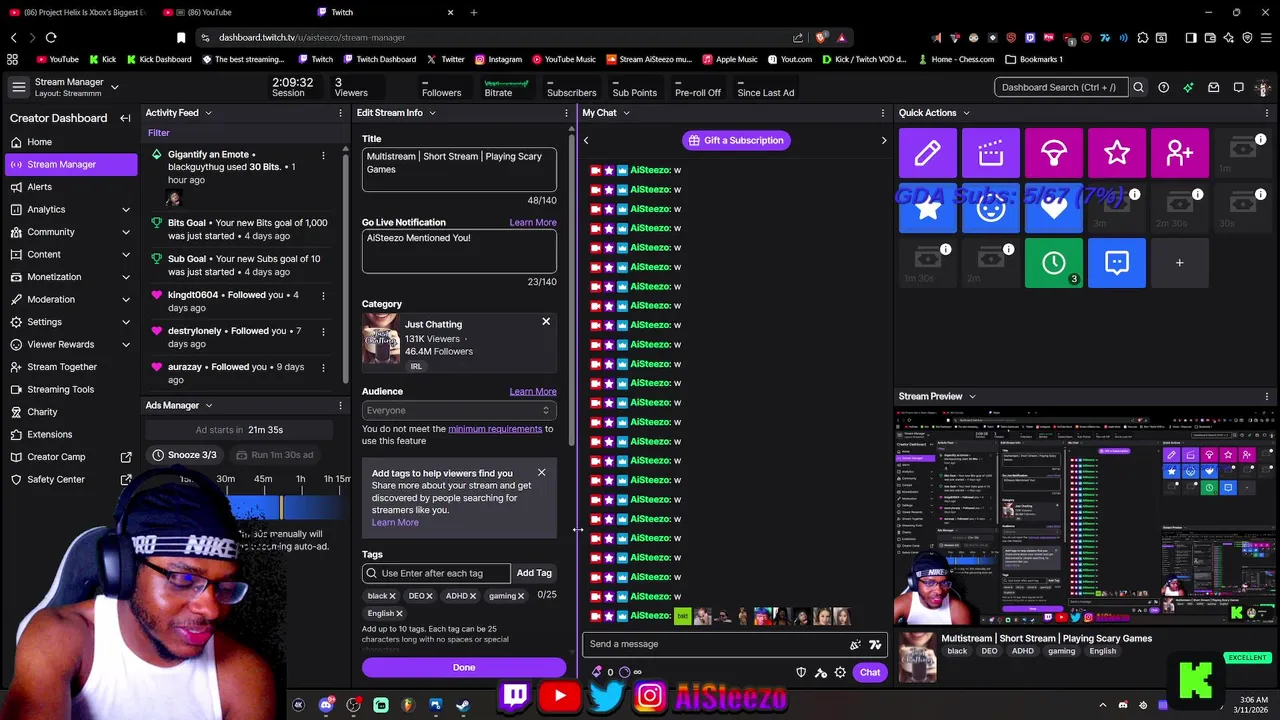This screenshot has height=720, width=1280.
Task: Remove the gaming tag
Action: (x=521, y=596)
